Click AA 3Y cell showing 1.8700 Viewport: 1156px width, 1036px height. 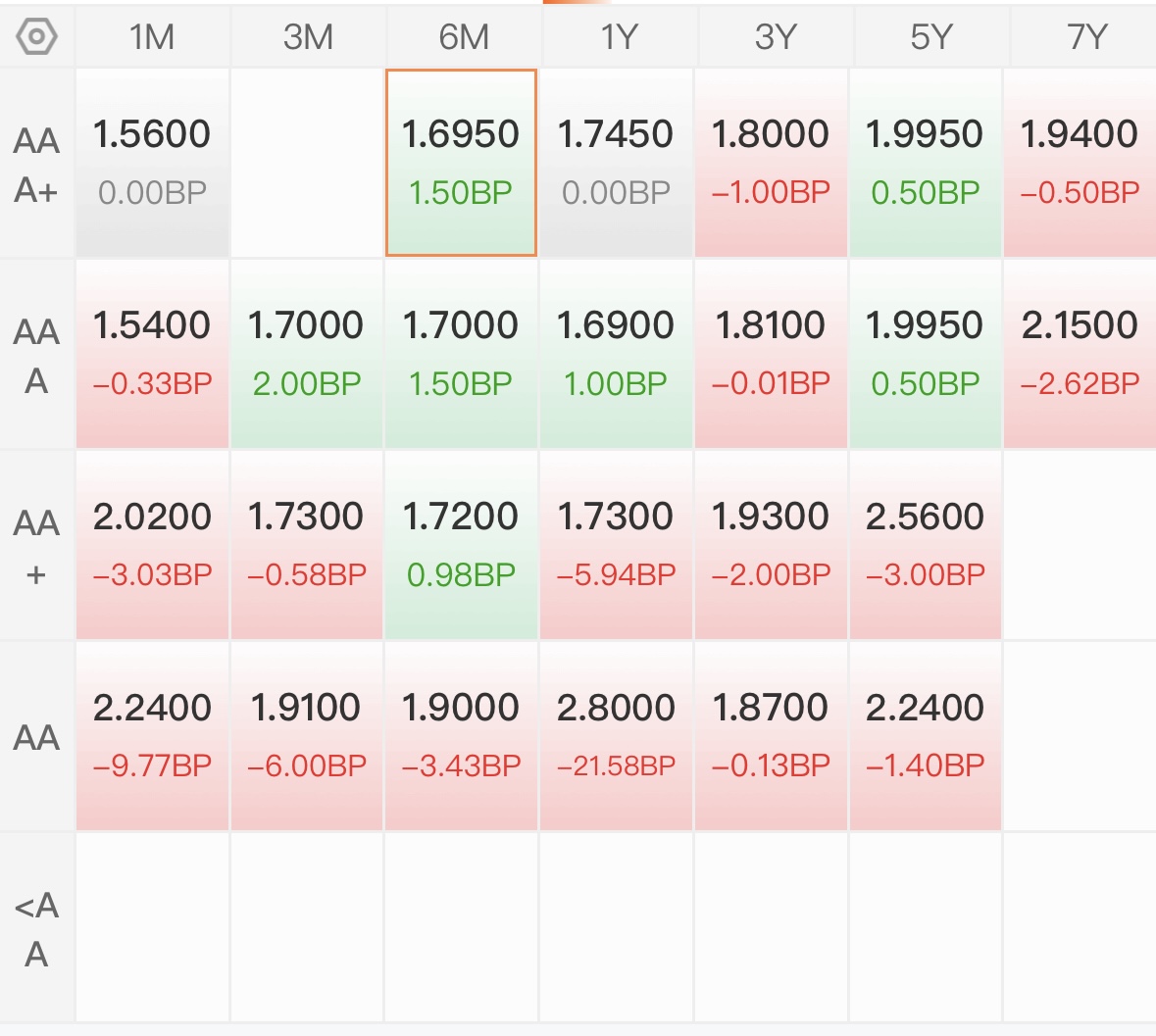pyautogui.click(x=771, y=736)
